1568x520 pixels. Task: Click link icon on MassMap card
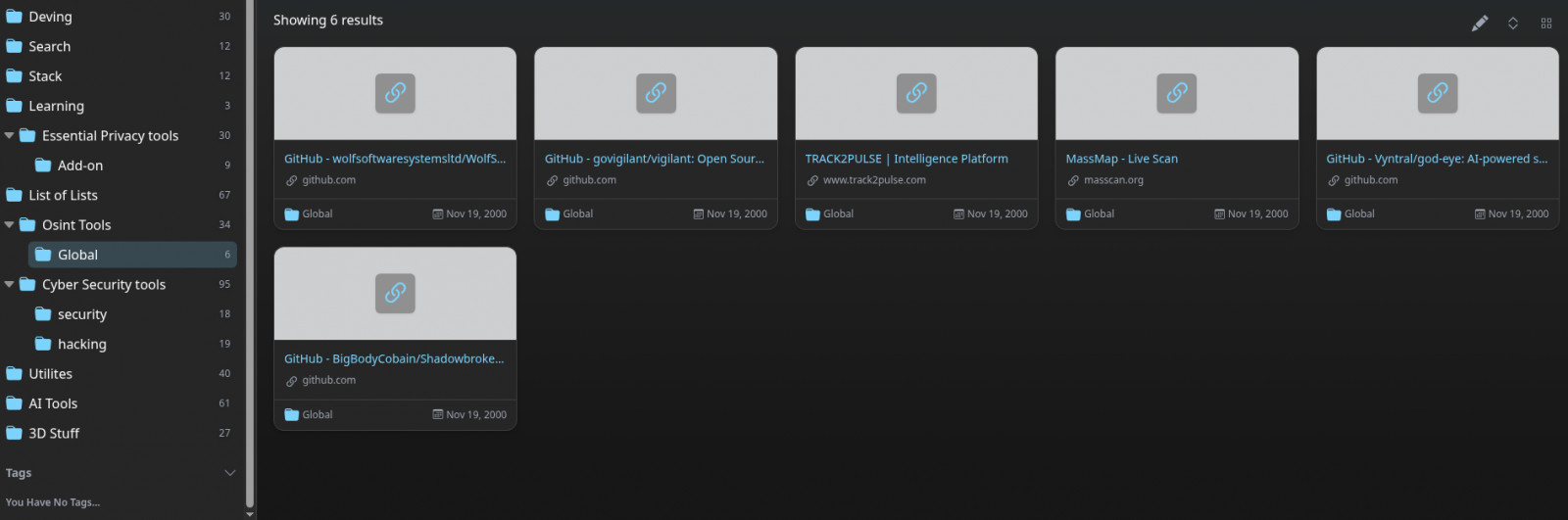click(1177, 93)
